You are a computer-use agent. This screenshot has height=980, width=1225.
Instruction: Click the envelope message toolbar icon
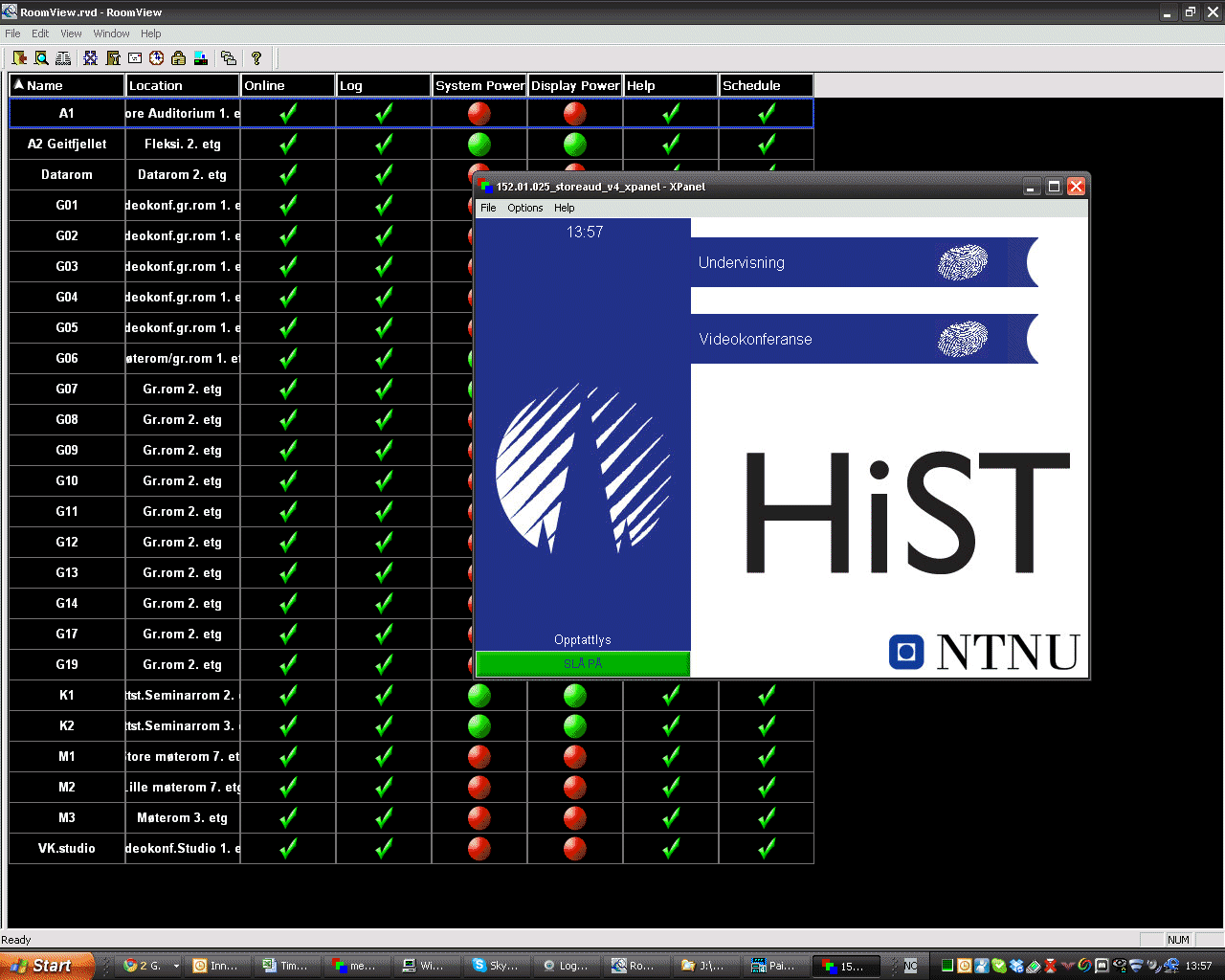pyautogui.click(x=135, y=58)
